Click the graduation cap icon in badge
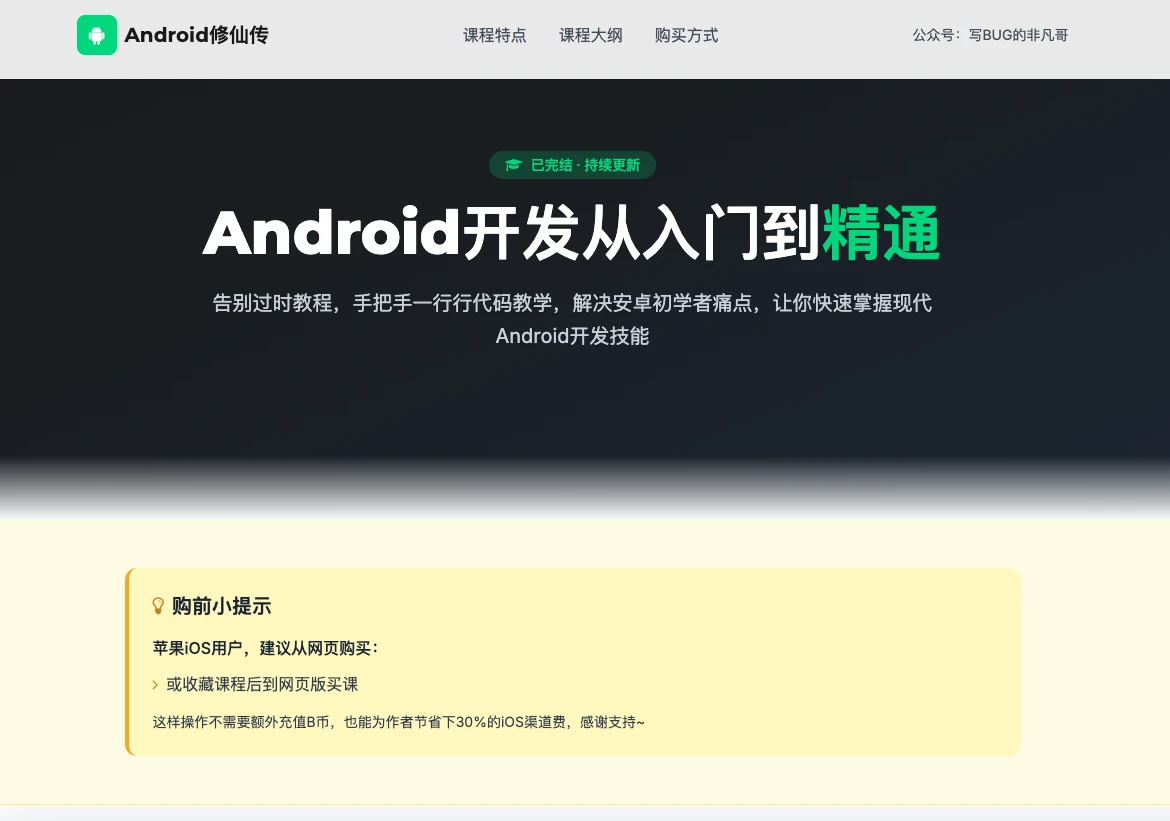1170x821 pixels. [513, 165]
